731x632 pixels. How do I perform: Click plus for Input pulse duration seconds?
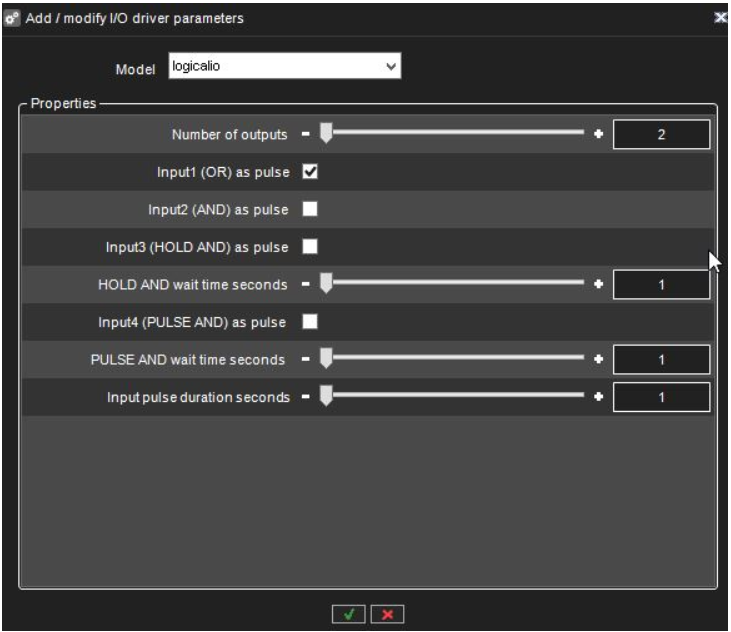(x=598, y=397)
